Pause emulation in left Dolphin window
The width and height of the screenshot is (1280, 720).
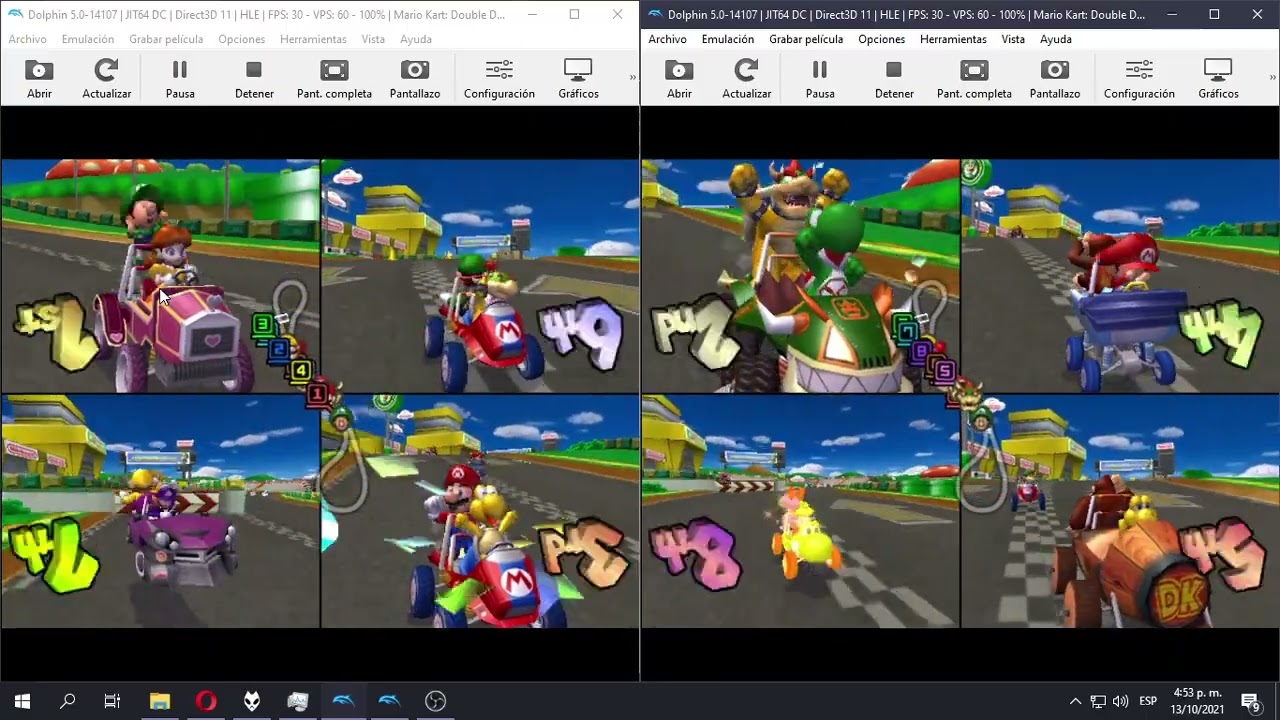coord(180,79)
